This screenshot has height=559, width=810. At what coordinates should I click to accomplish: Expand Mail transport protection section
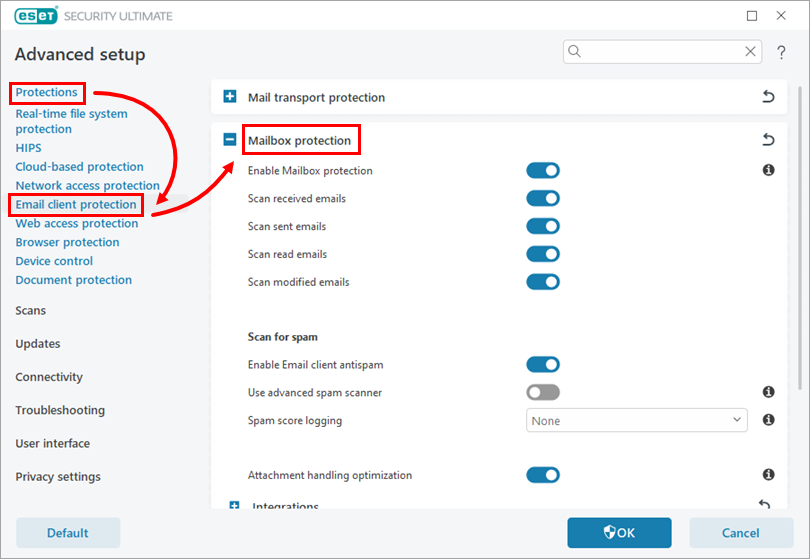(x=230, y=97)
